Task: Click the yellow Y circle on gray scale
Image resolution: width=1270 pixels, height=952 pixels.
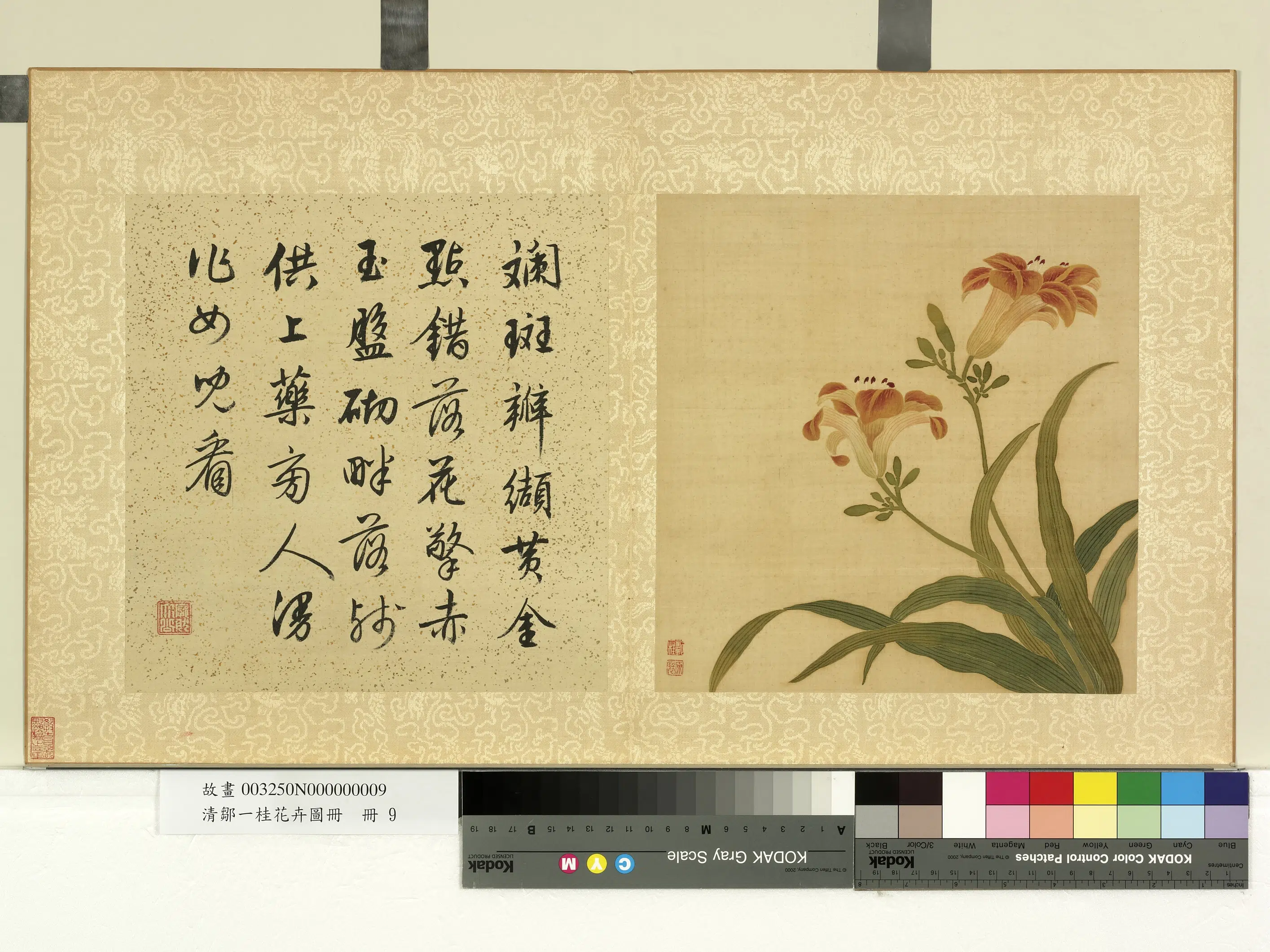Action: click(x=597, y=864)
